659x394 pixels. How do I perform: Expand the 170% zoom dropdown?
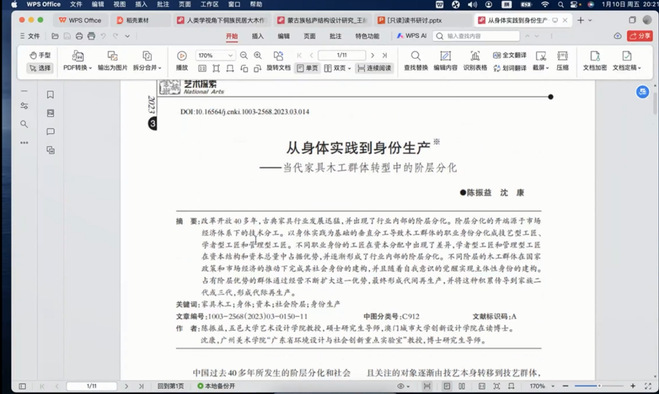[230, 56]
